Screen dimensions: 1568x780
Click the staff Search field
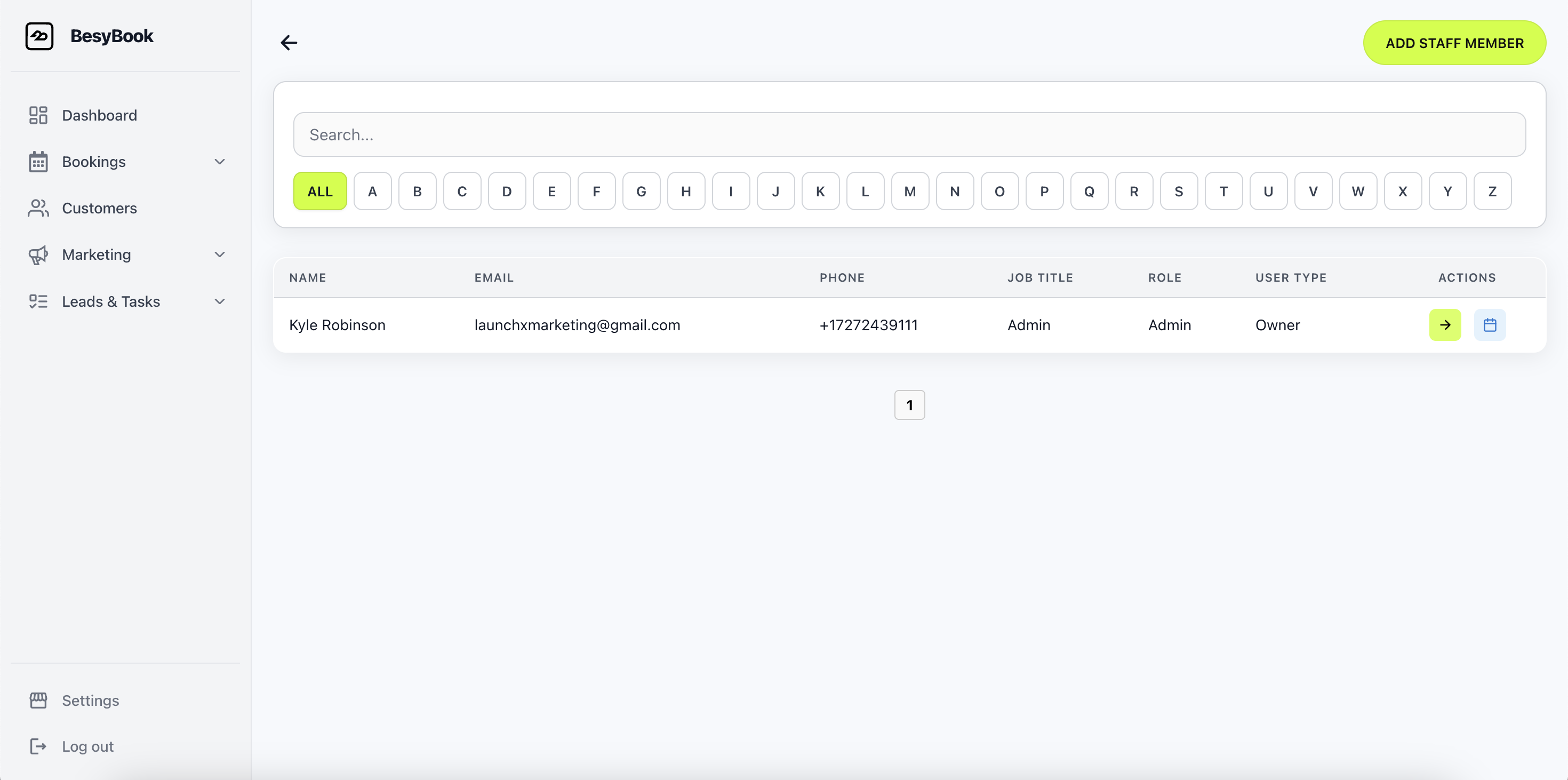pos(909,134)
